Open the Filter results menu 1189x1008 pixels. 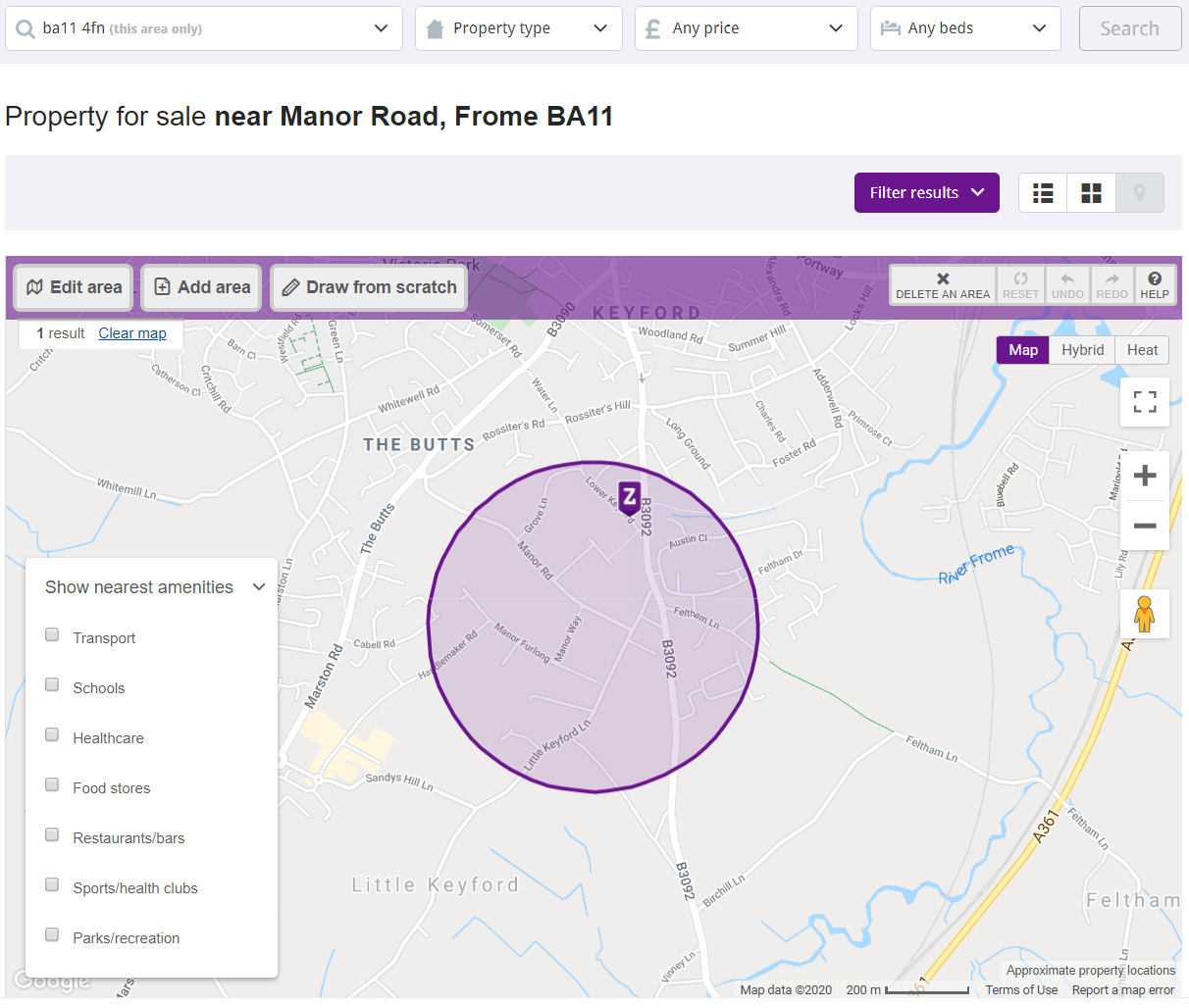[x=926, y=192]
